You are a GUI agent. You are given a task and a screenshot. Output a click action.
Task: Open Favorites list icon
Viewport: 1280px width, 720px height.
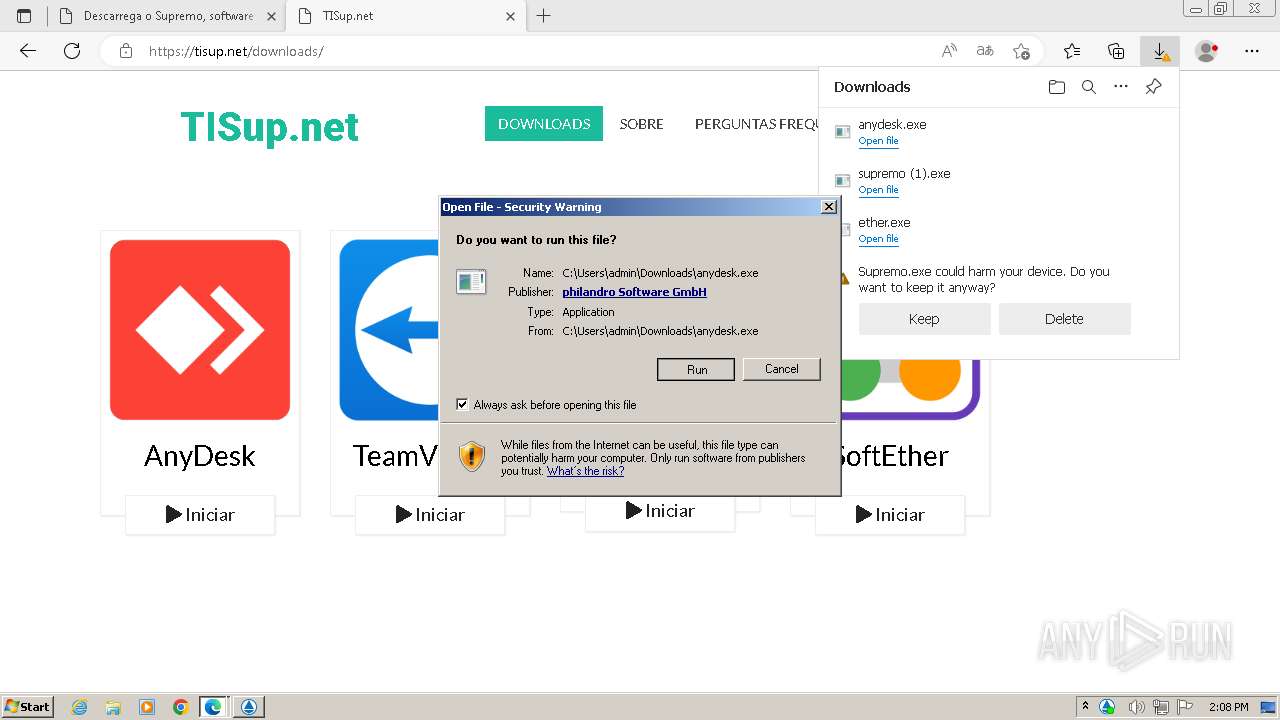click(x=1072, y=51)
